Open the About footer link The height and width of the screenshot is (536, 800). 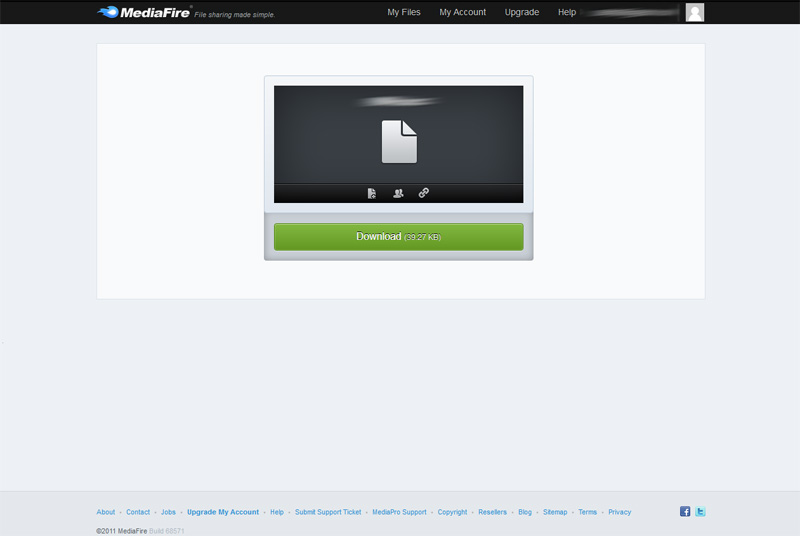click(106, 512)
